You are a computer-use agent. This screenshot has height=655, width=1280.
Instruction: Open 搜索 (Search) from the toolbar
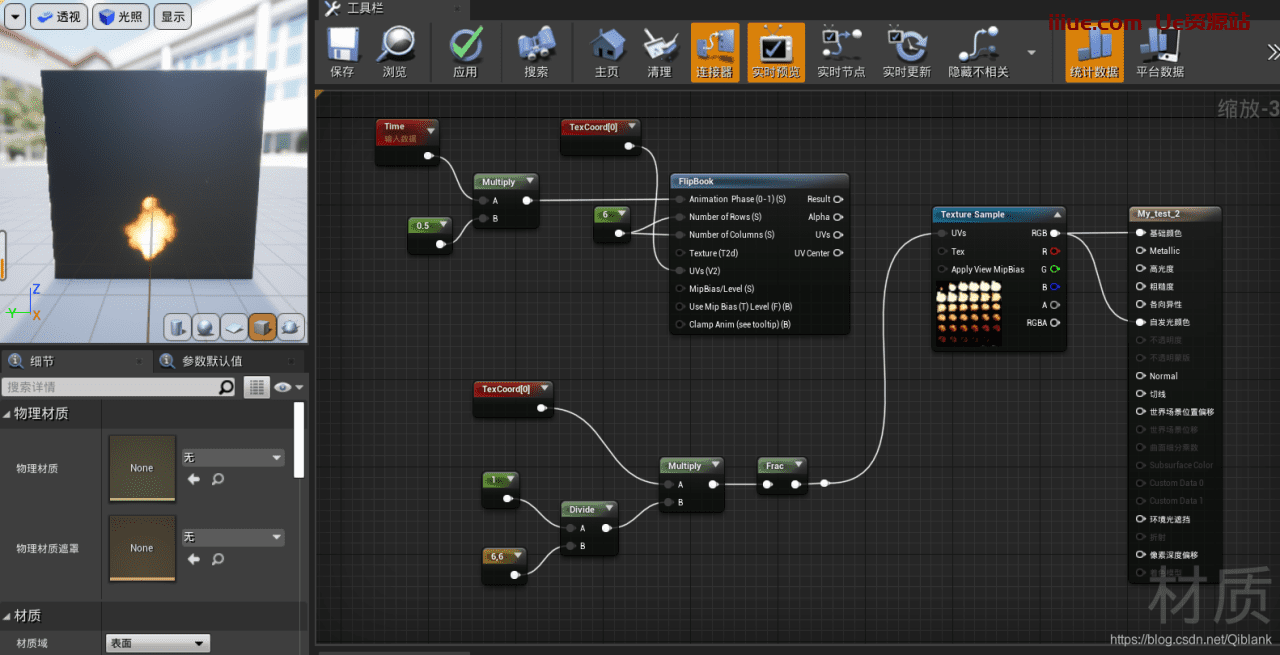(x=536, y=52)
